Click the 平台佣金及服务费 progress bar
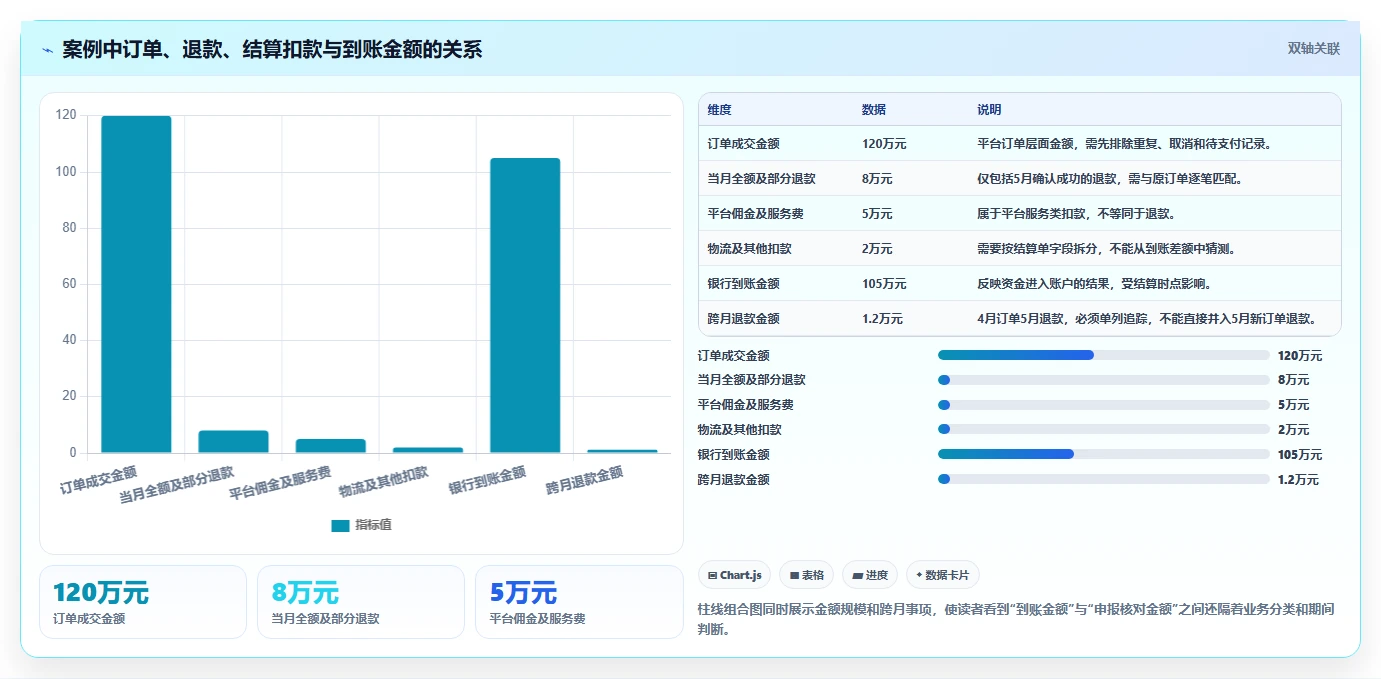This screenshot has width=1381, height=679. [x=1104, y=405]
